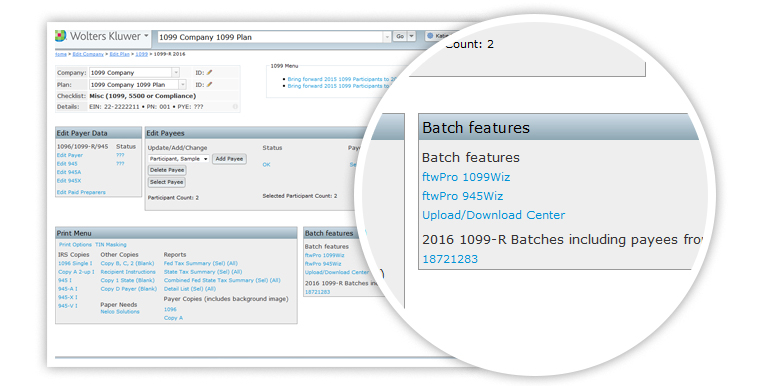Open Copy B, C, 2 (Blank) link

coord(127,263)
